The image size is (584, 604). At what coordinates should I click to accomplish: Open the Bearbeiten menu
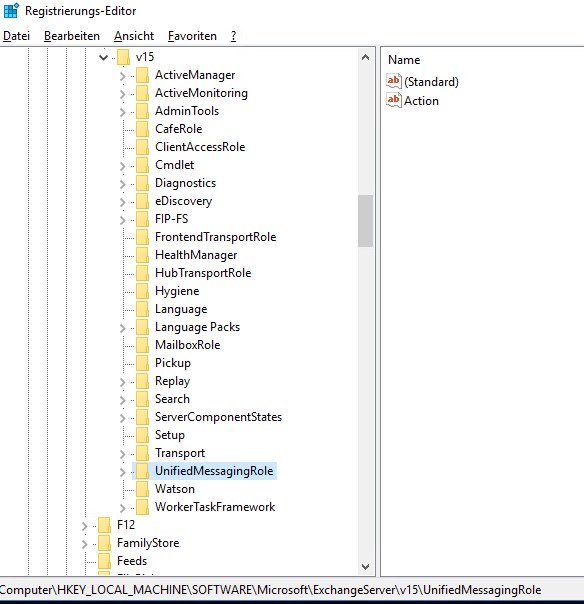(x=72, y=36)
